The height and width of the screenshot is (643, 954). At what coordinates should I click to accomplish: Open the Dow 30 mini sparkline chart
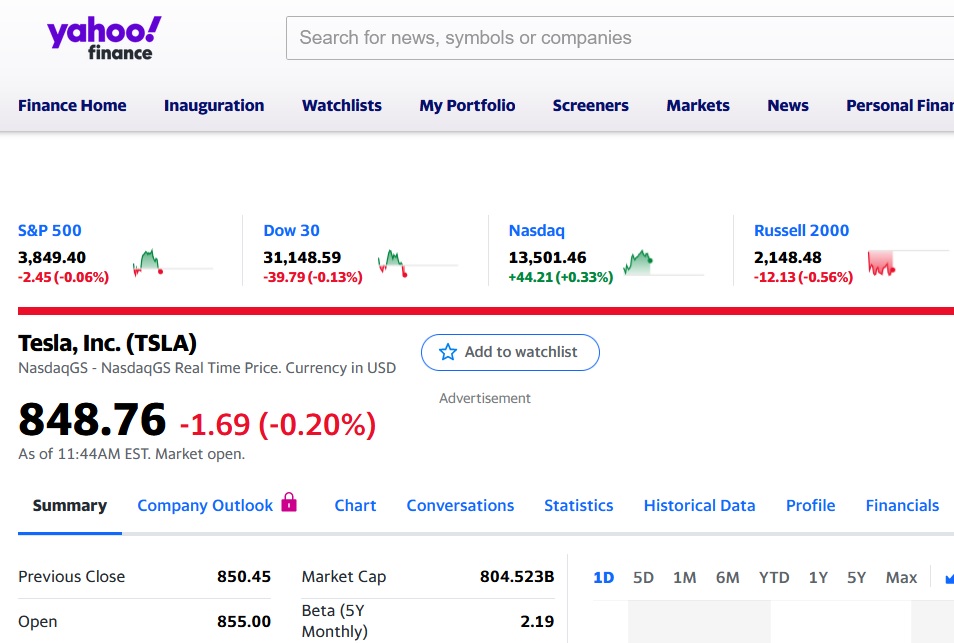(x=417, y=263)
